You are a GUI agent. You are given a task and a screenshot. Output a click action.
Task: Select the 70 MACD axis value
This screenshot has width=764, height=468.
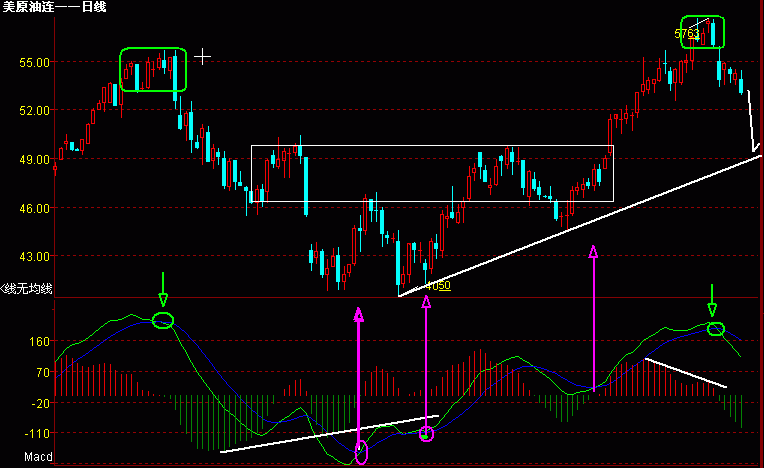43,373
